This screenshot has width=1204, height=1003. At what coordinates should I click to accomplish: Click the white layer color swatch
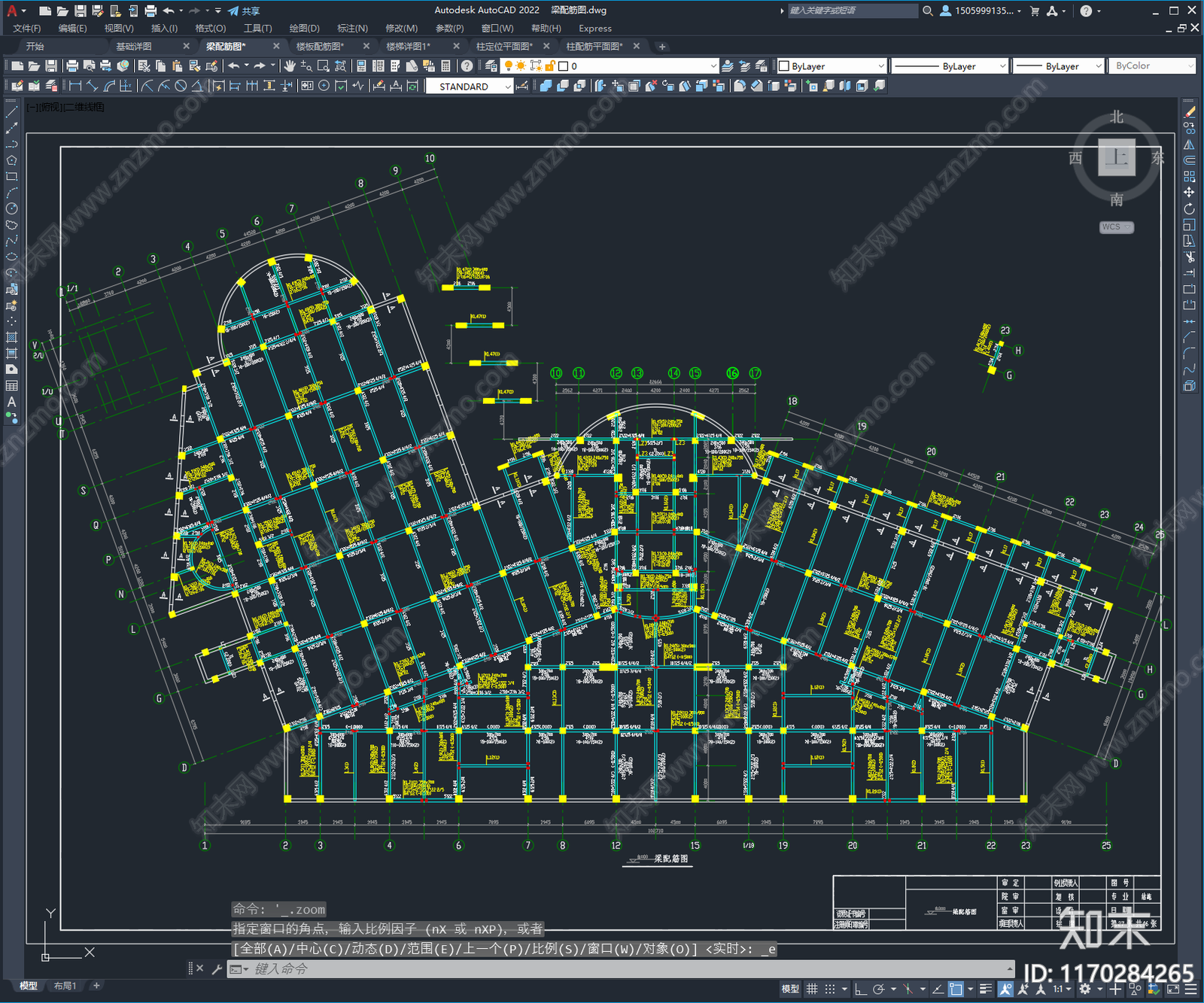pyautogui.click(x=563, y=66)
